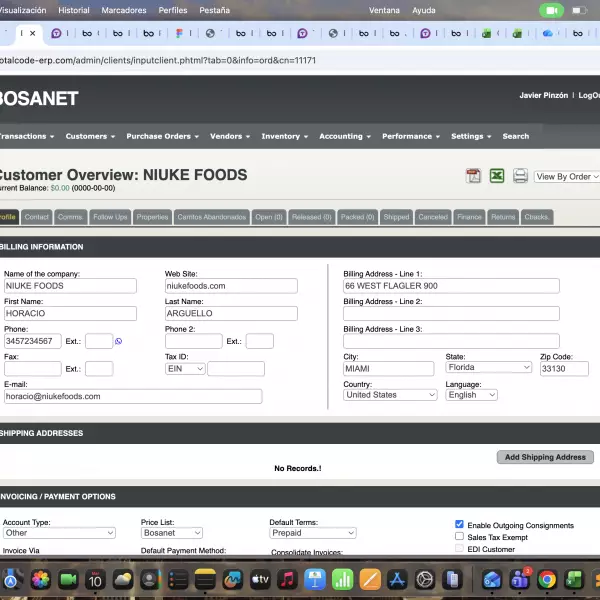The image size is (600, 600).
Task: Toggle the EDI Customer checkbox
Action: [x=460, y=548]
